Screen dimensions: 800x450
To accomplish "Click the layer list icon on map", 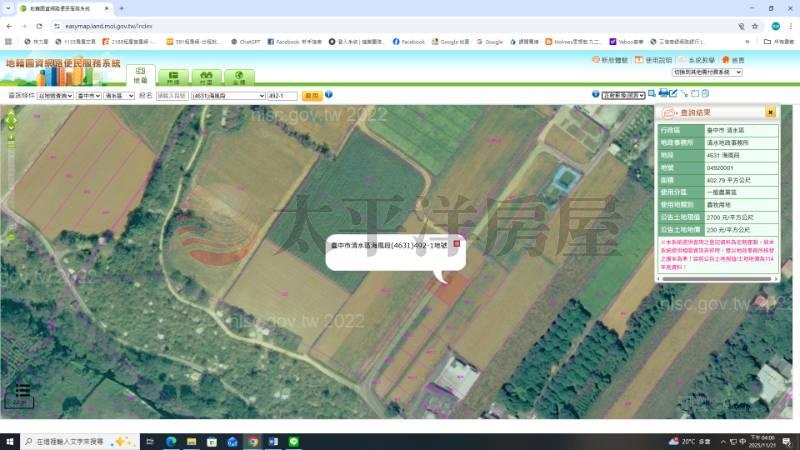I will pyautogui.click(x=22, y=391).
